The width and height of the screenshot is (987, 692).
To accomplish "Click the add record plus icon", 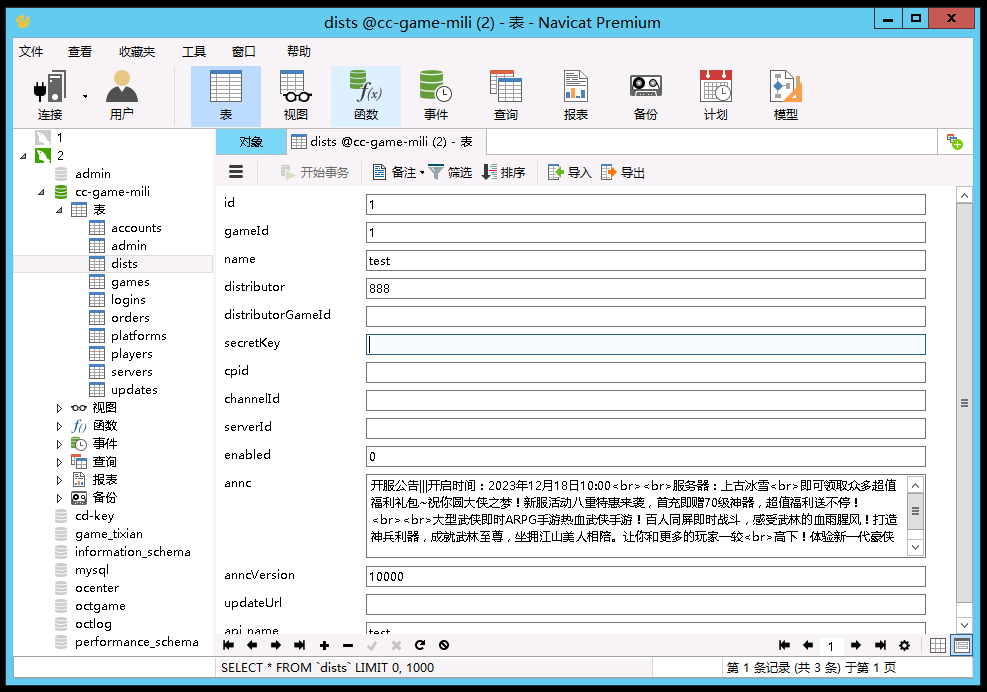I will 323,646.
